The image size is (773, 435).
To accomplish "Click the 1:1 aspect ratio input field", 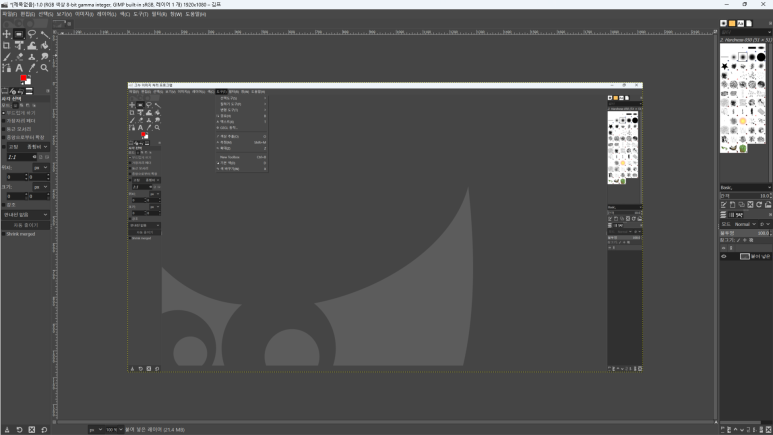I will [22, 157].
